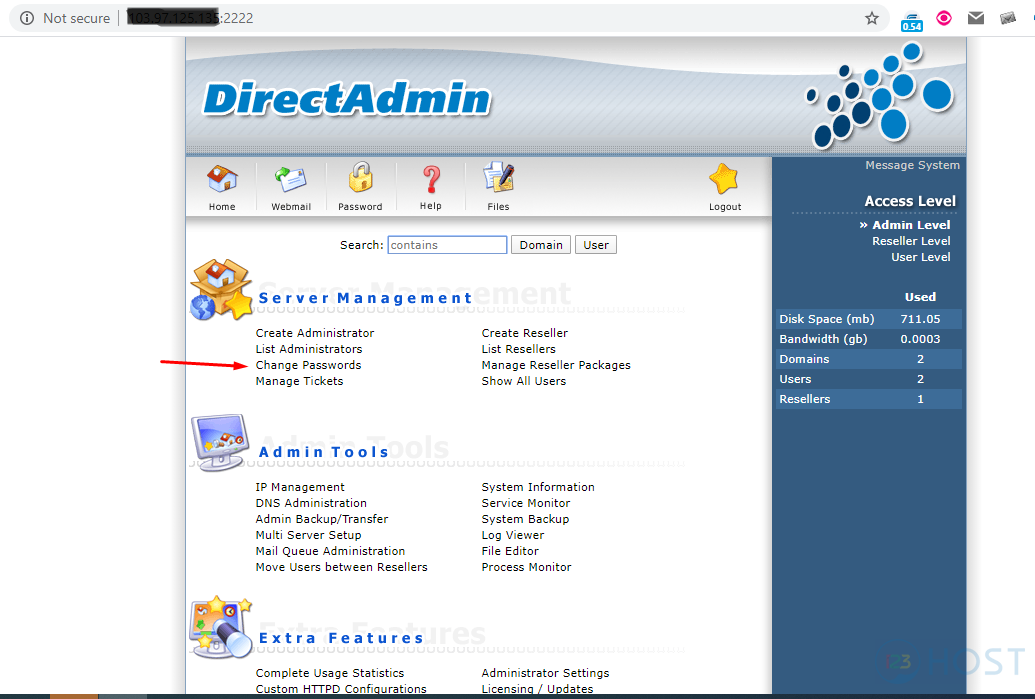Open Create Administrator
The height and width of the screenshot is (699, 1035).
[315, 333]
